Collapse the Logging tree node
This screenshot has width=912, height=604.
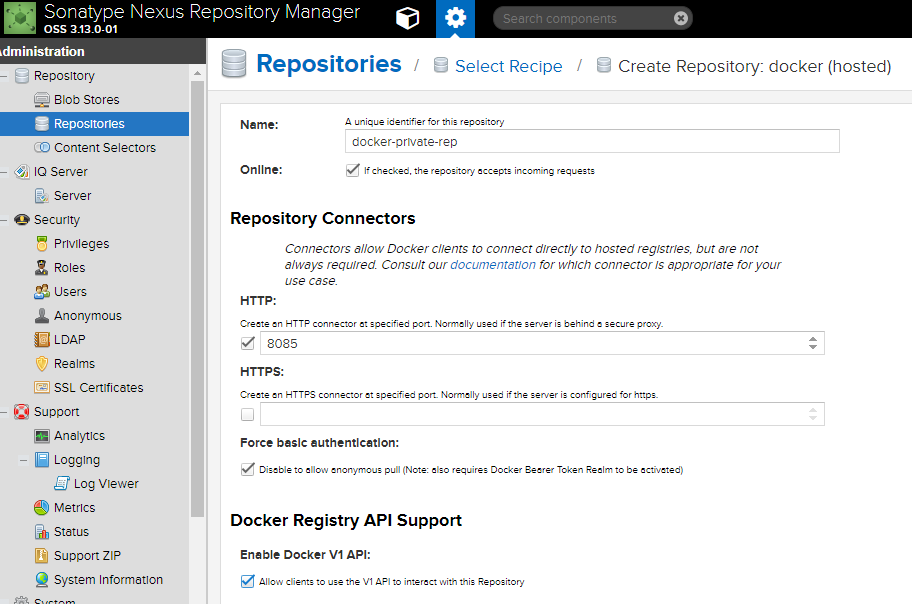[x=23, y=460]
